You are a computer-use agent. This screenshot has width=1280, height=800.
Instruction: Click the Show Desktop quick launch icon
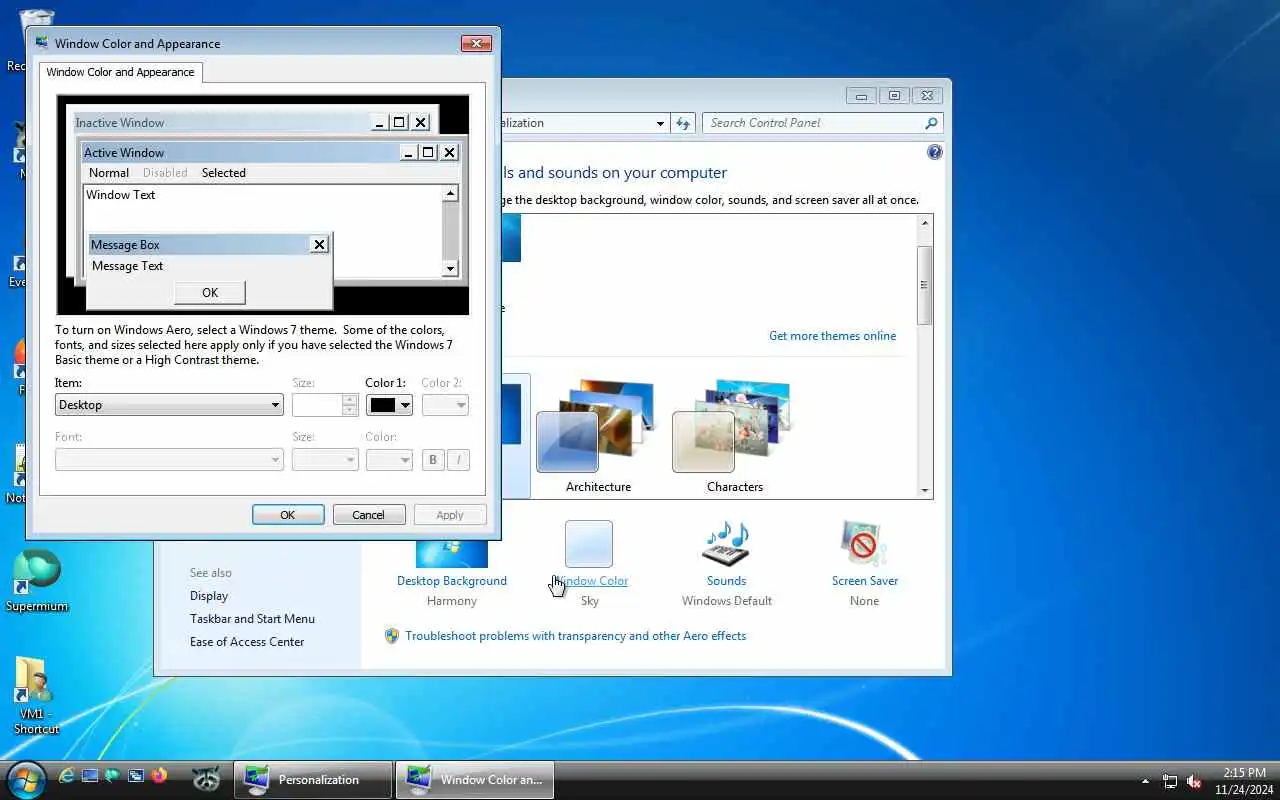coord(90,775)
